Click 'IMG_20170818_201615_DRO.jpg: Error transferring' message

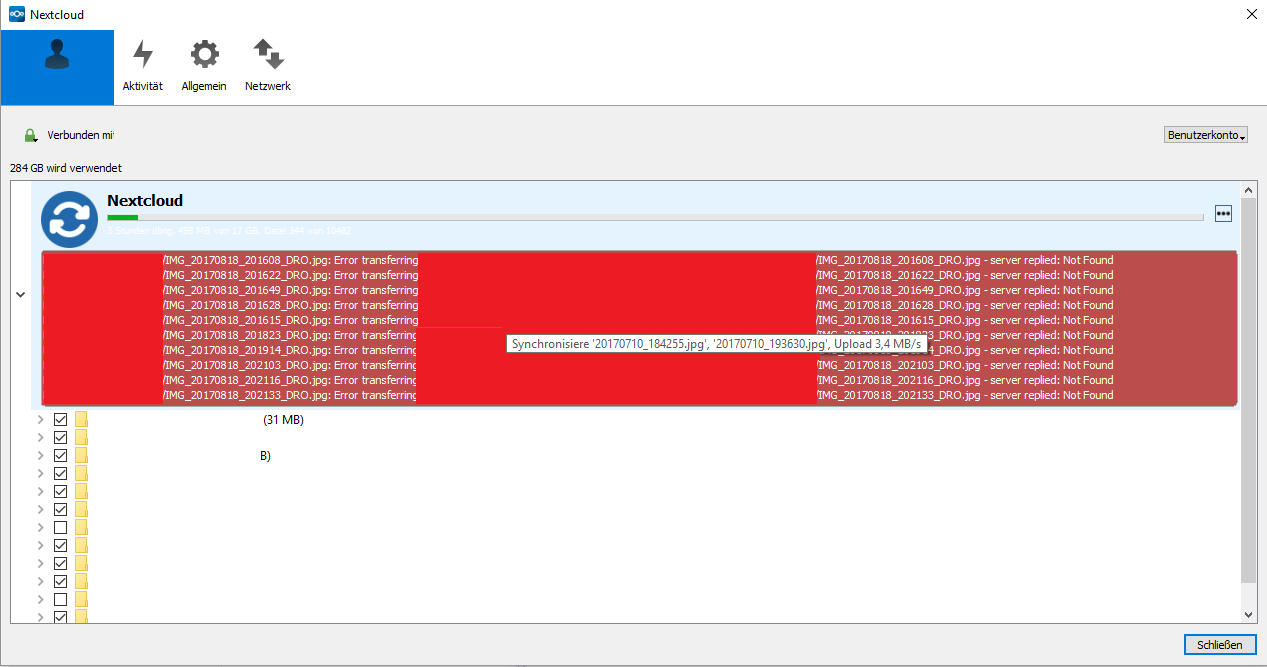(290, 320)
